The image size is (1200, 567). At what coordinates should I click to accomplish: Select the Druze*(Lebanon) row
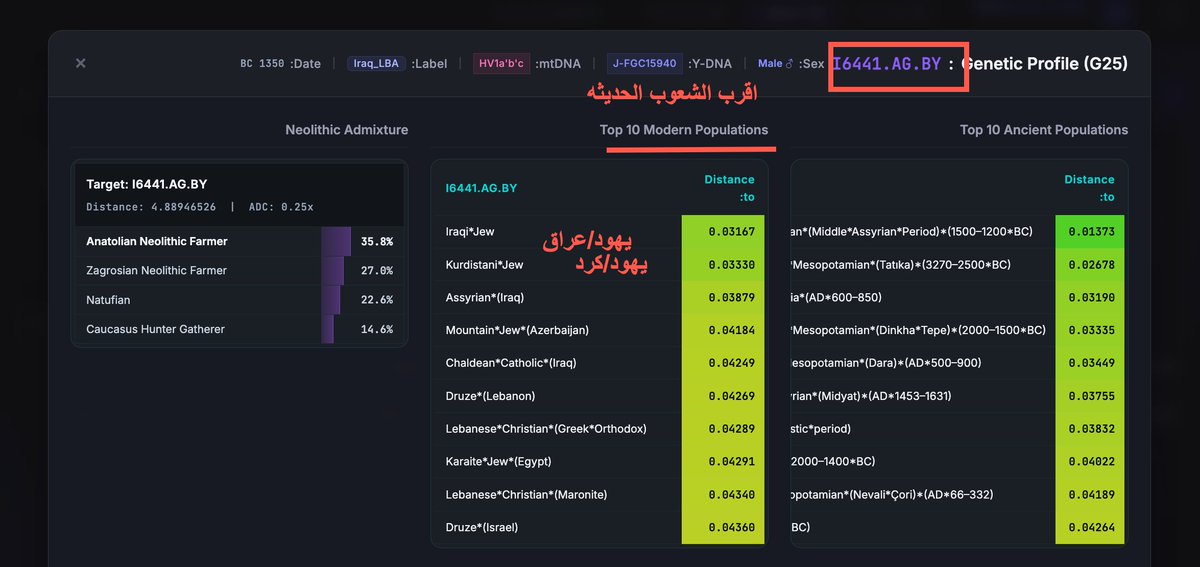point(599,396)
